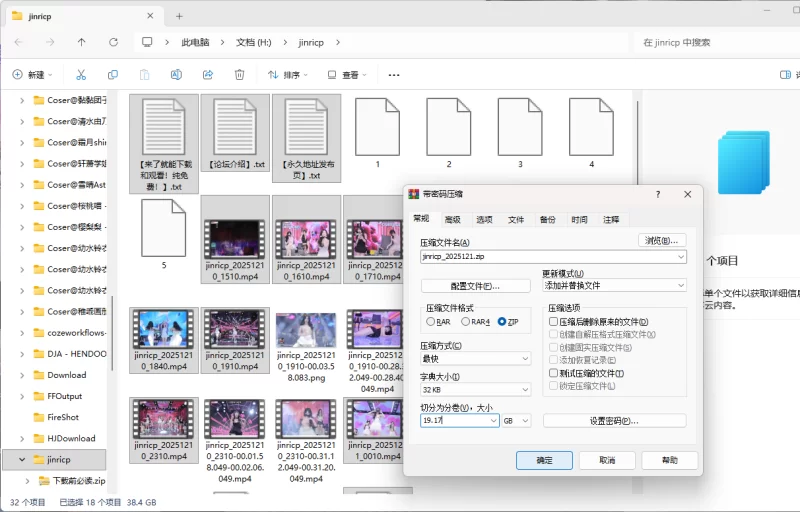Tick the 测试压缩的文件 checkbox
This screenshot has width=800, height=512.
pyautogui.click(x=553, y=373)
